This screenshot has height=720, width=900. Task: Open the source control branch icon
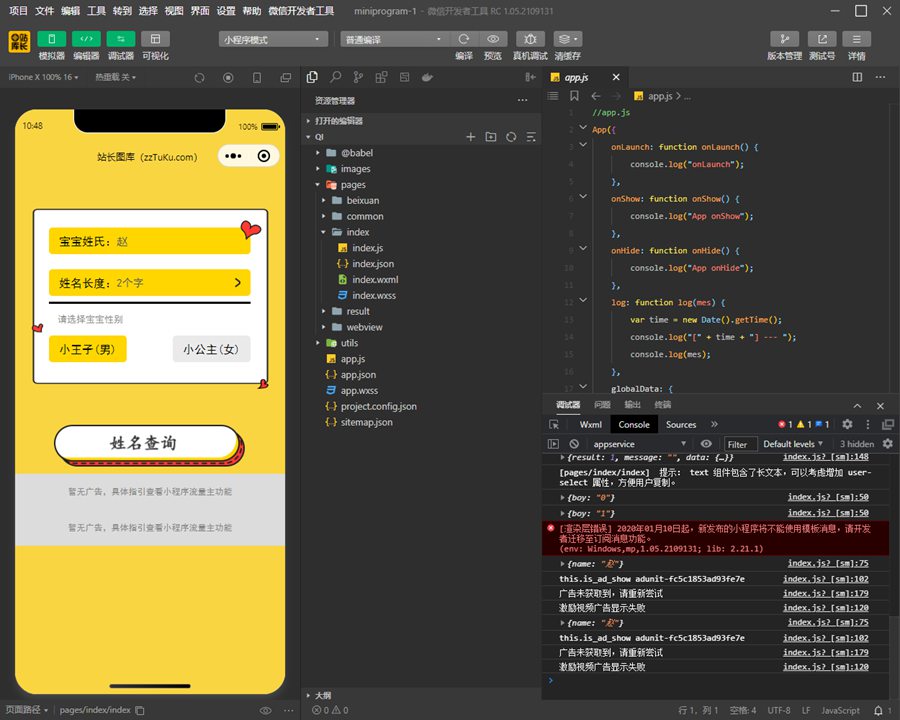pyautogui.click(x=357, y=77)
